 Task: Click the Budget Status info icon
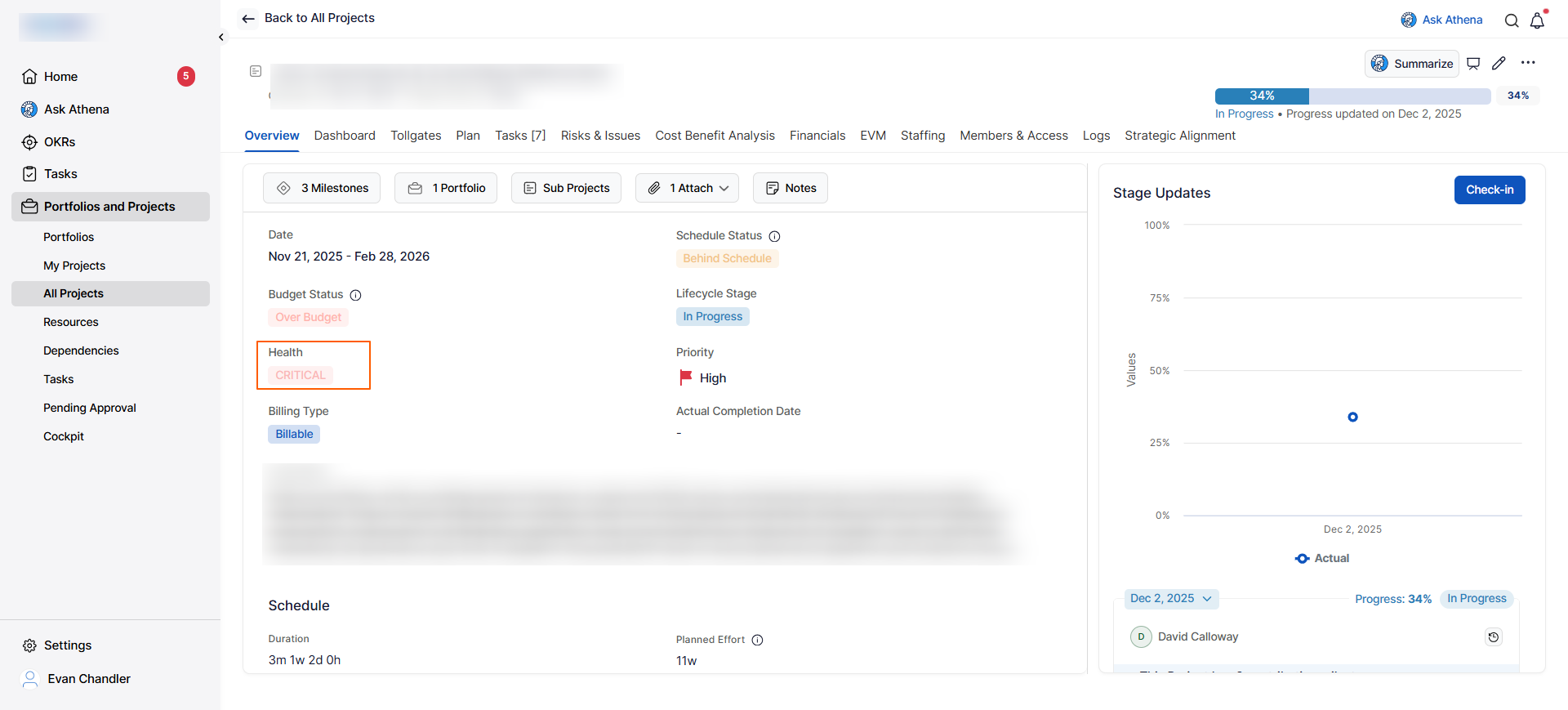pyautogui.click(x=355, y=295)
